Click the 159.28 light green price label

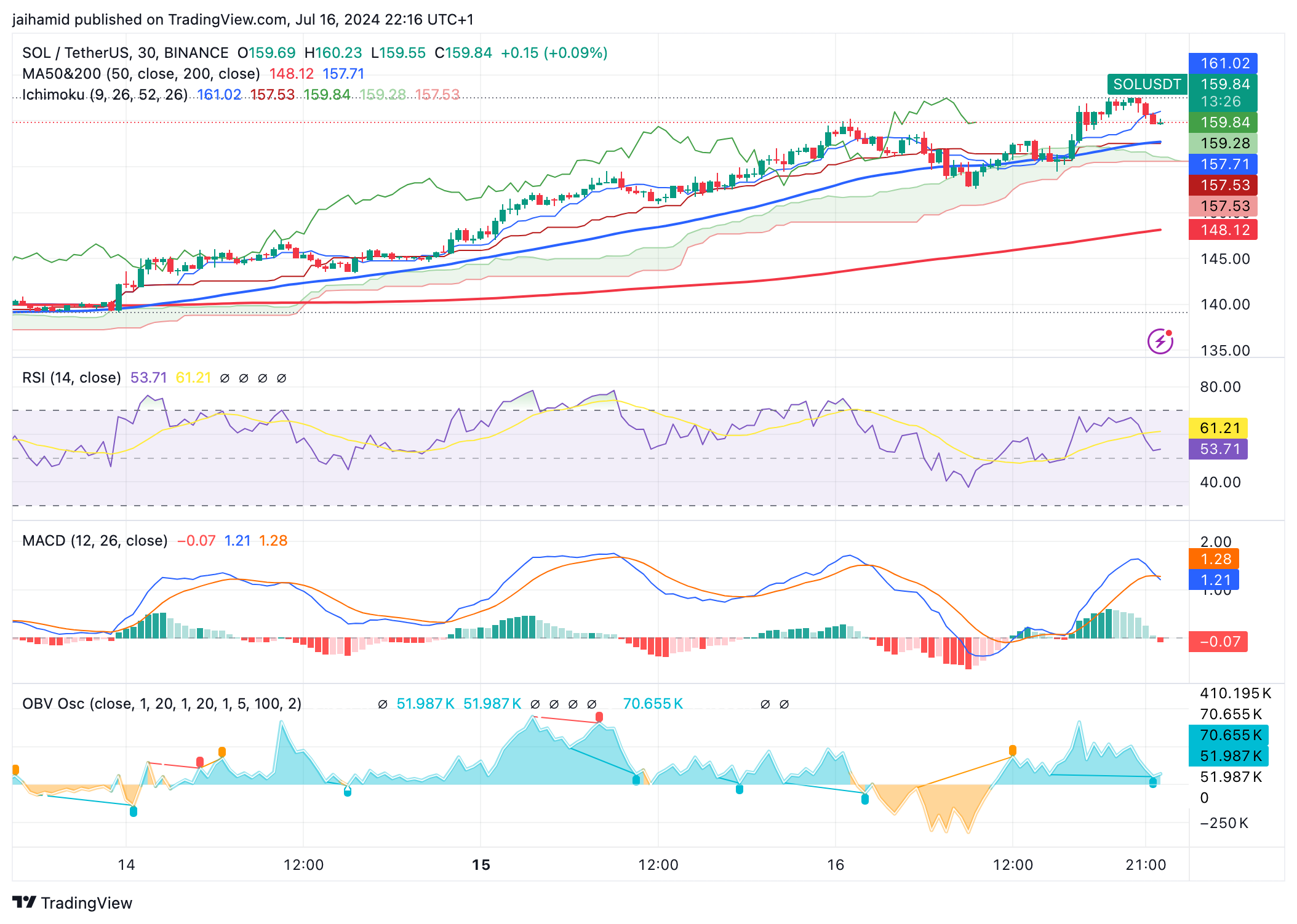click(x=1223, y=143)
